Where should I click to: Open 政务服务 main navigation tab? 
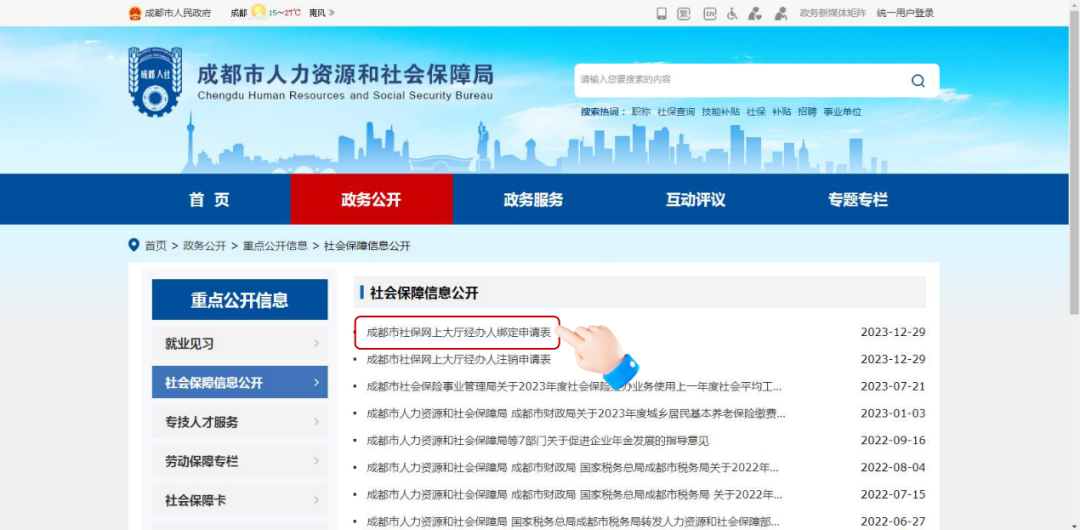pos(533,200)
